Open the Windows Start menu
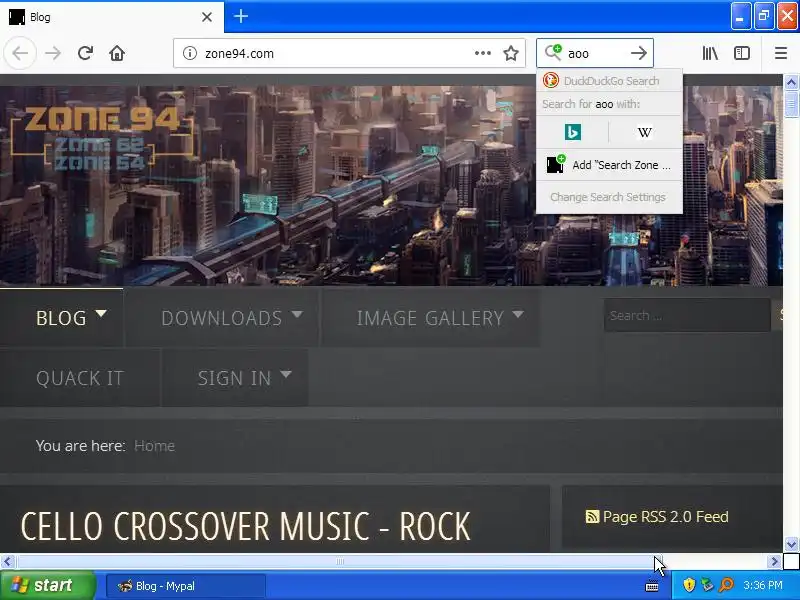 click(x=47, y=585)
